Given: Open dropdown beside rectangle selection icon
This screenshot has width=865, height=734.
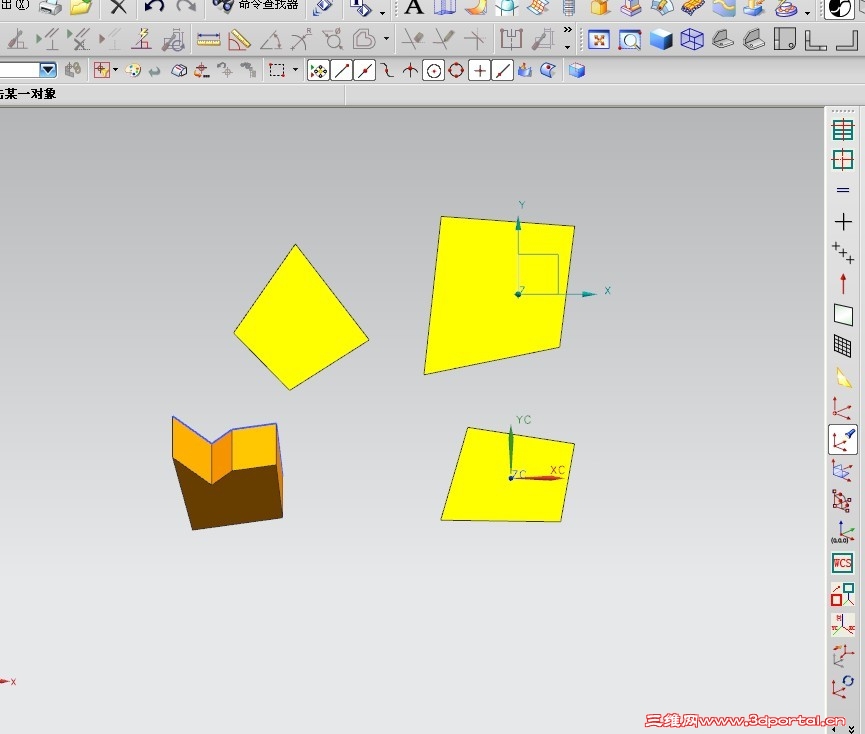Looking at the screenshot, I should [296, 69].
